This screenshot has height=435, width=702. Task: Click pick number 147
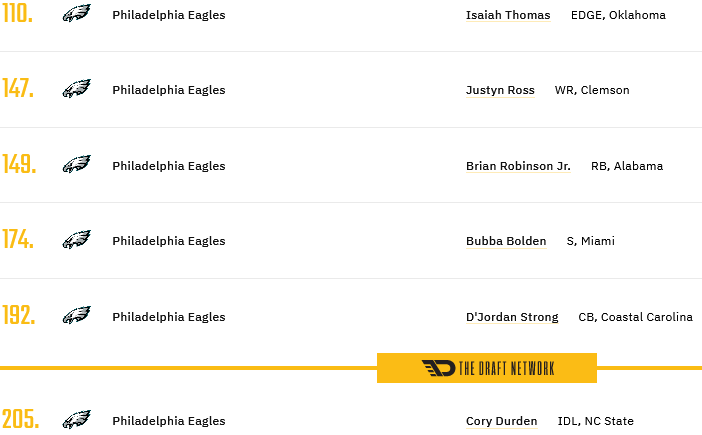click(18, 89)
